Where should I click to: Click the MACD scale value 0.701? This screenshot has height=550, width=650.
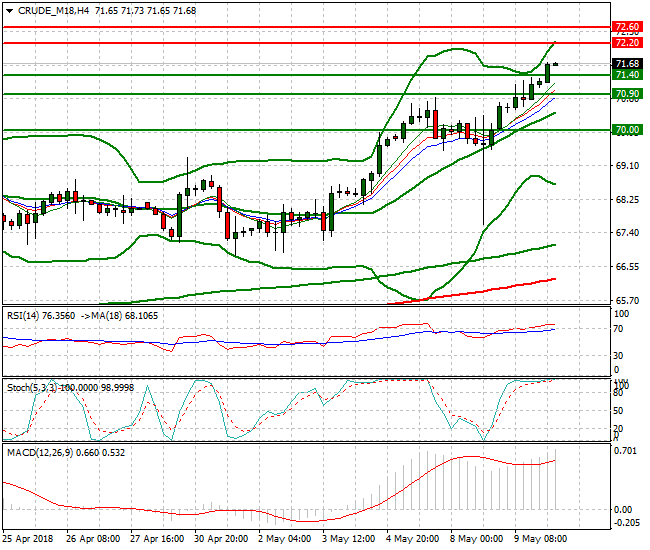(625, 451)
